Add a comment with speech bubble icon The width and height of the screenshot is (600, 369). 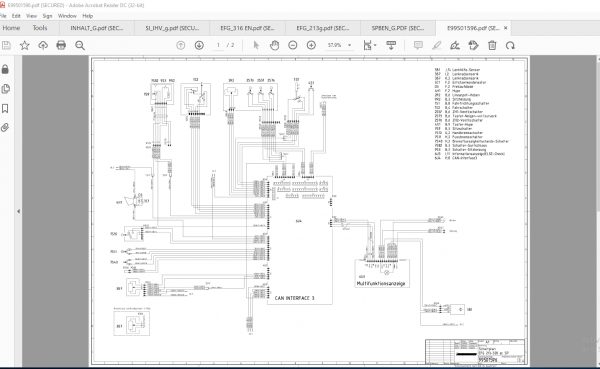(x=418, y=45)
